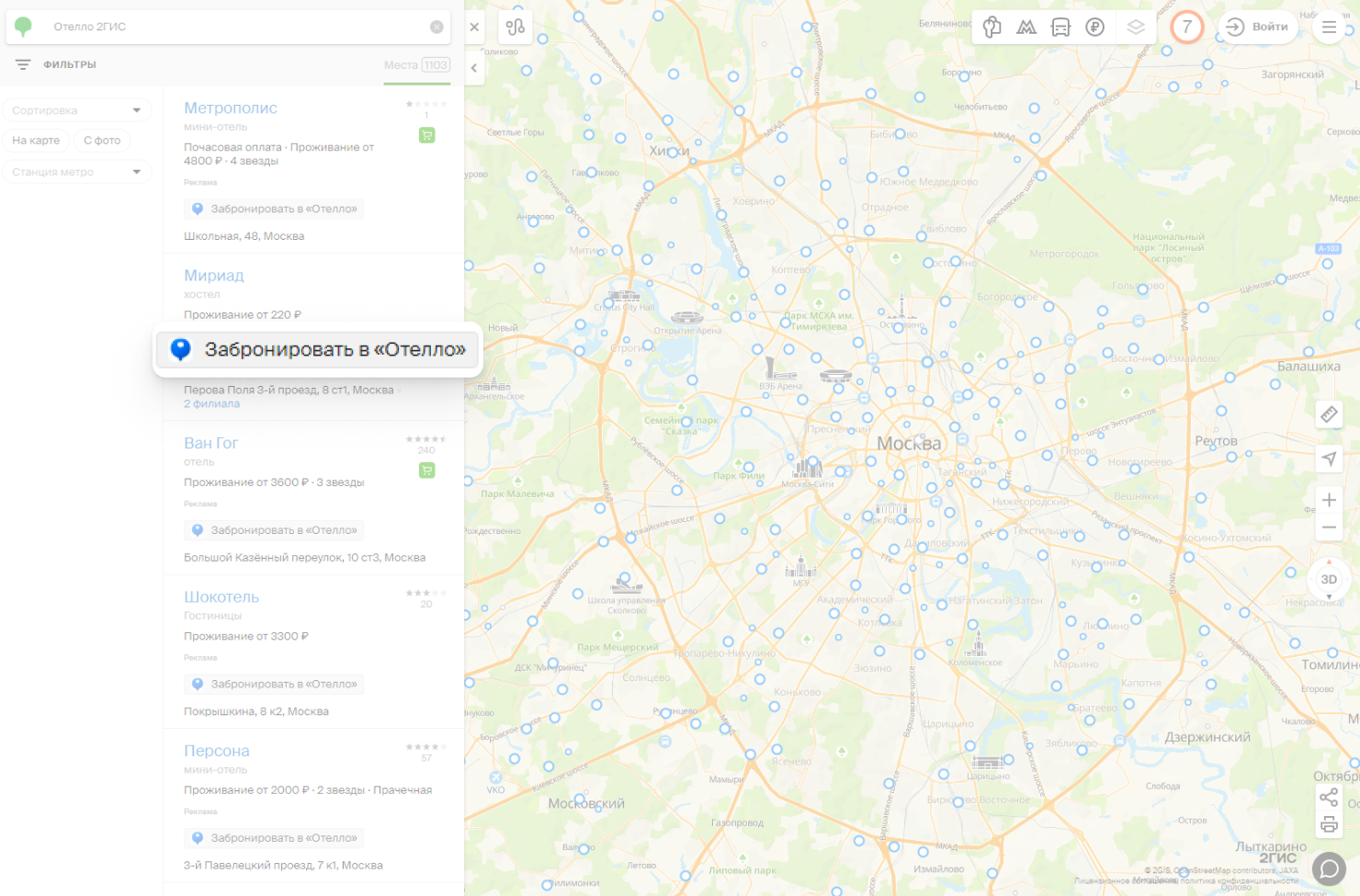This screenshot has width=1360, height=896.
Task: Click Персона rating with 57 reviews
Action: point(426,752)
